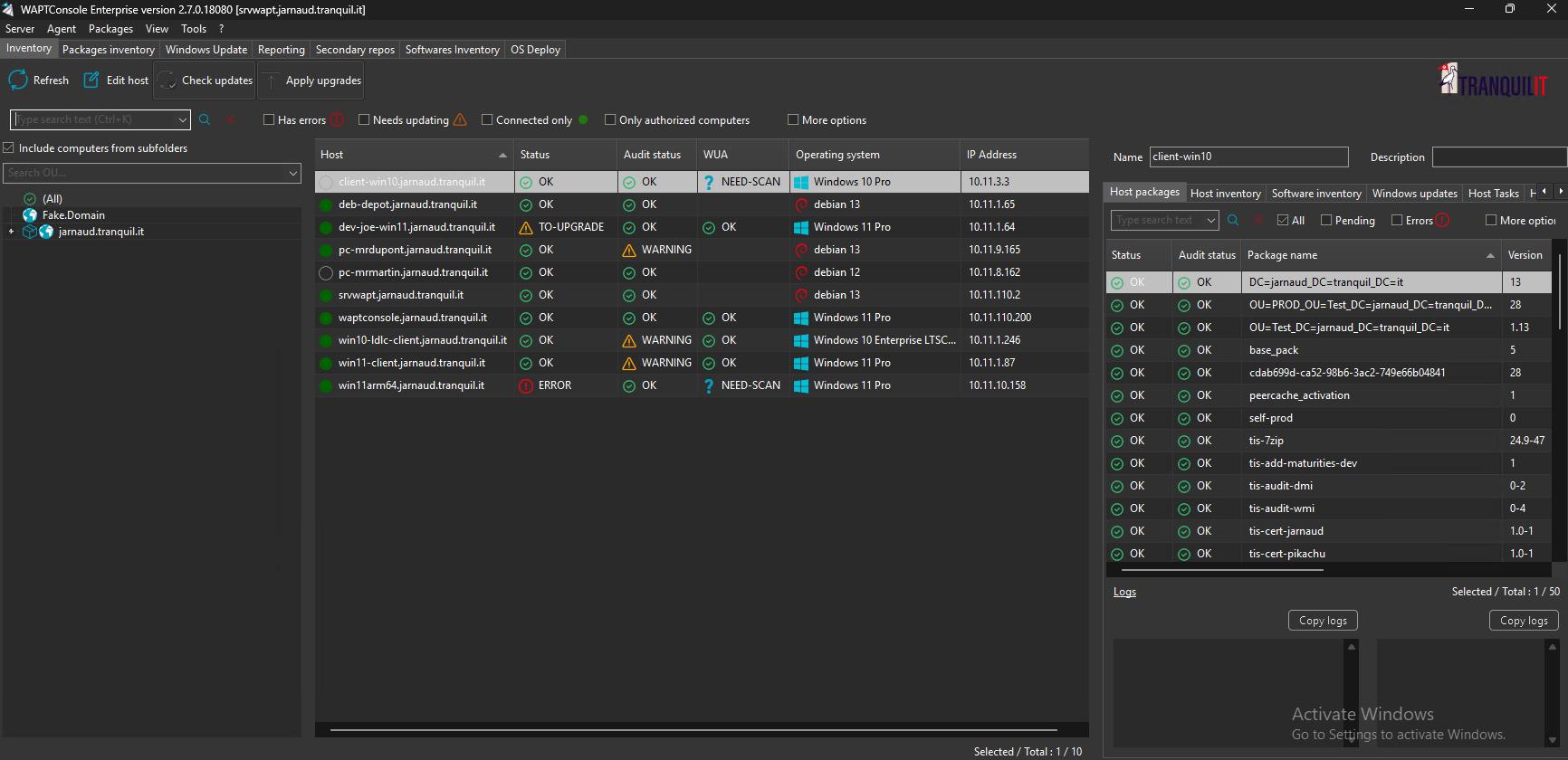Click the Edit host pencil icon
Viewport: 1568px width, 760px height.
pyautogui.click(x=91, y=81)
